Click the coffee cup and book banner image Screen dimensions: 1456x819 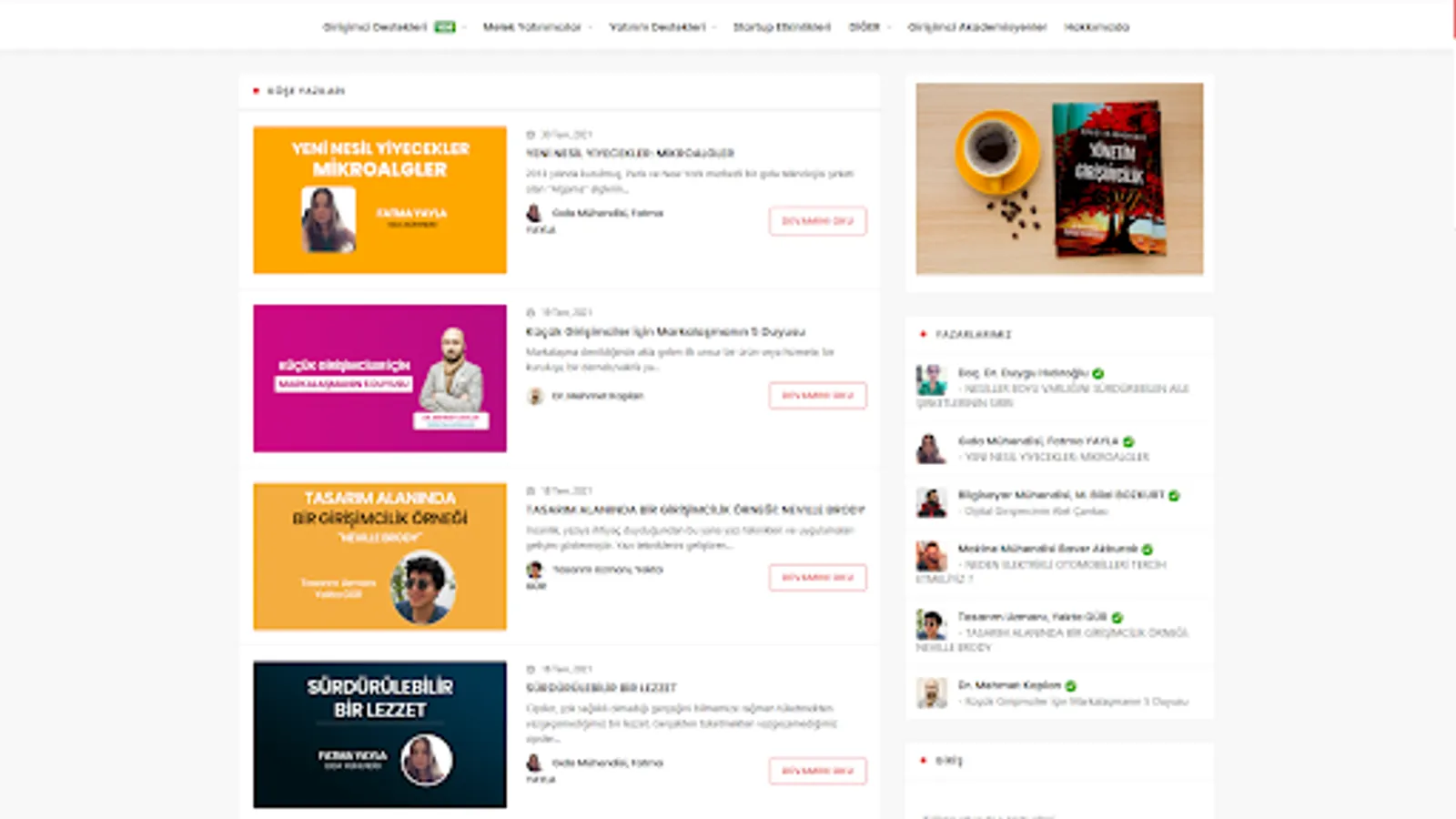[1059, 178]
